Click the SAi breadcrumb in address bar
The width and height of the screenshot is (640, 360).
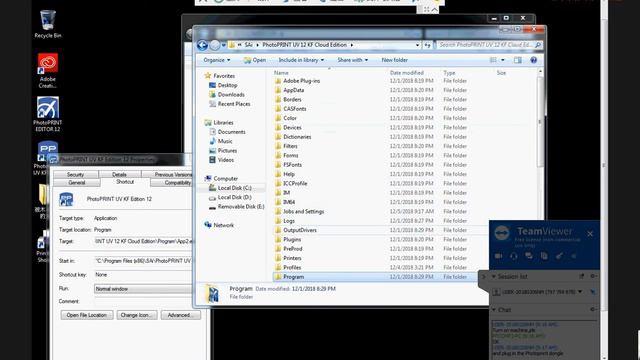[249, 45]
